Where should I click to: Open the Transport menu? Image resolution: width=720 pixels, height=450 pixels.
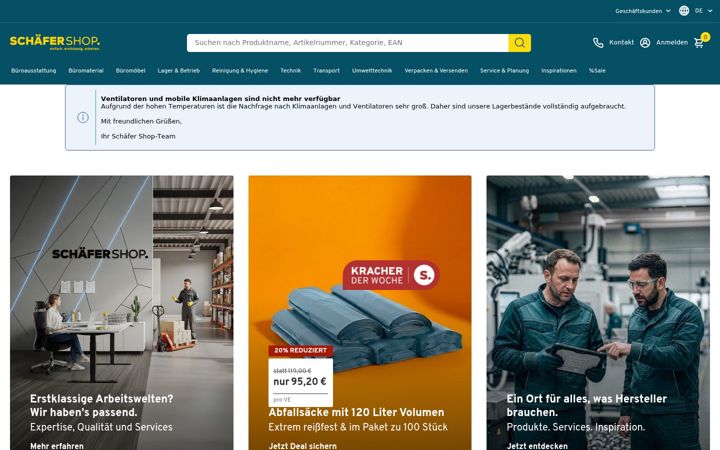click(326, 71)
